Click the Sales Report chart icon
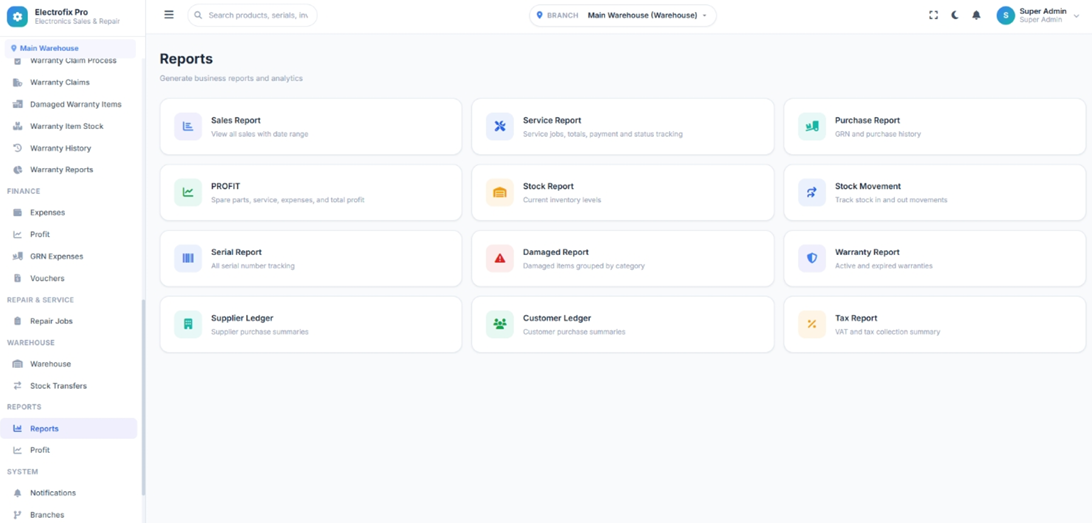Viewport: 1092px width, 523px height. point(188,127)
